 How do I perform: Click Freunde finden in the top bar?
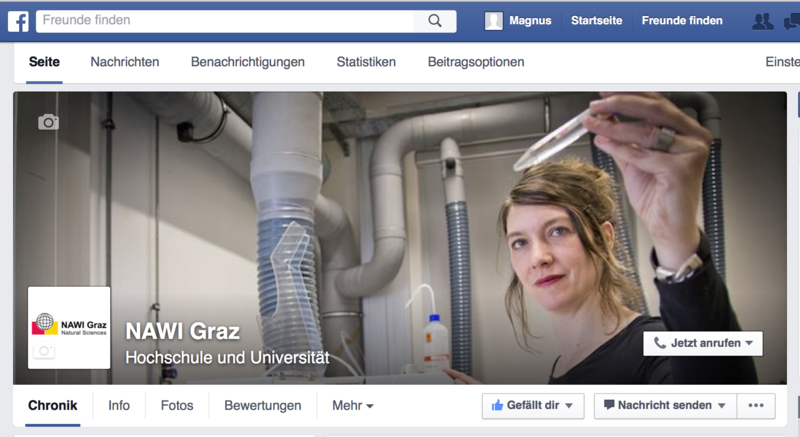point(682,21)
